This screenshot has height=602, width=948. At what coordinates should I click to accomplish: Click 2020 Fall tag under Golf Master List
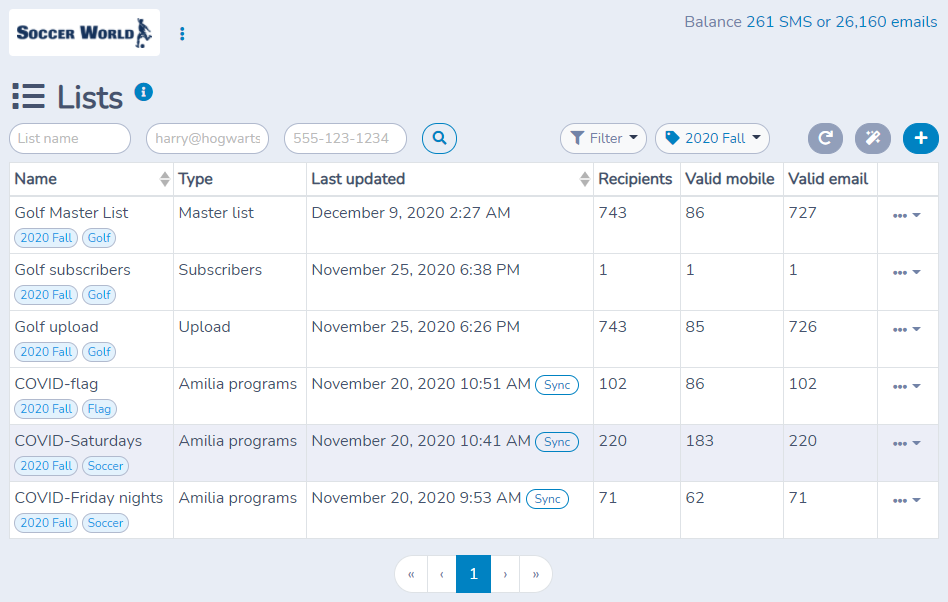(x=46, y=238)
